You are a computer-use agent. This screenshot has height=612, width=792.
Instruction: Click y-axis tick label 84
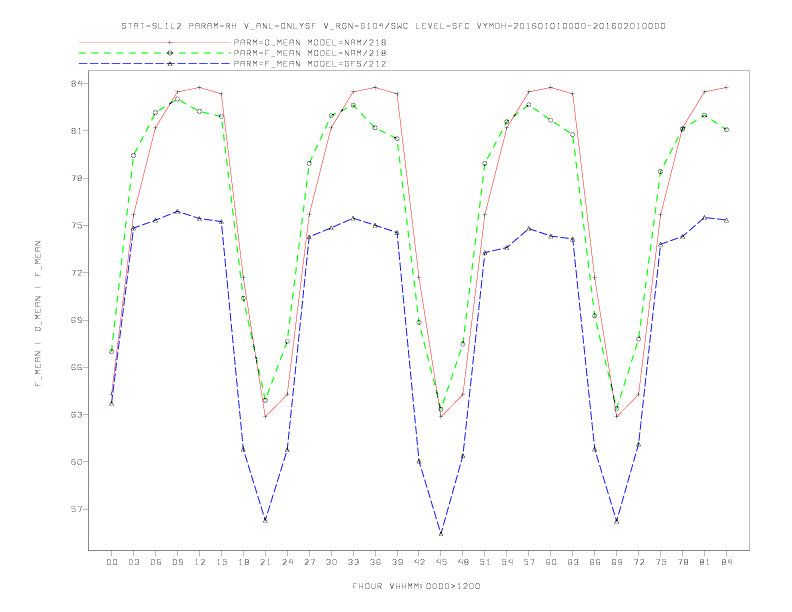point(76,83)
